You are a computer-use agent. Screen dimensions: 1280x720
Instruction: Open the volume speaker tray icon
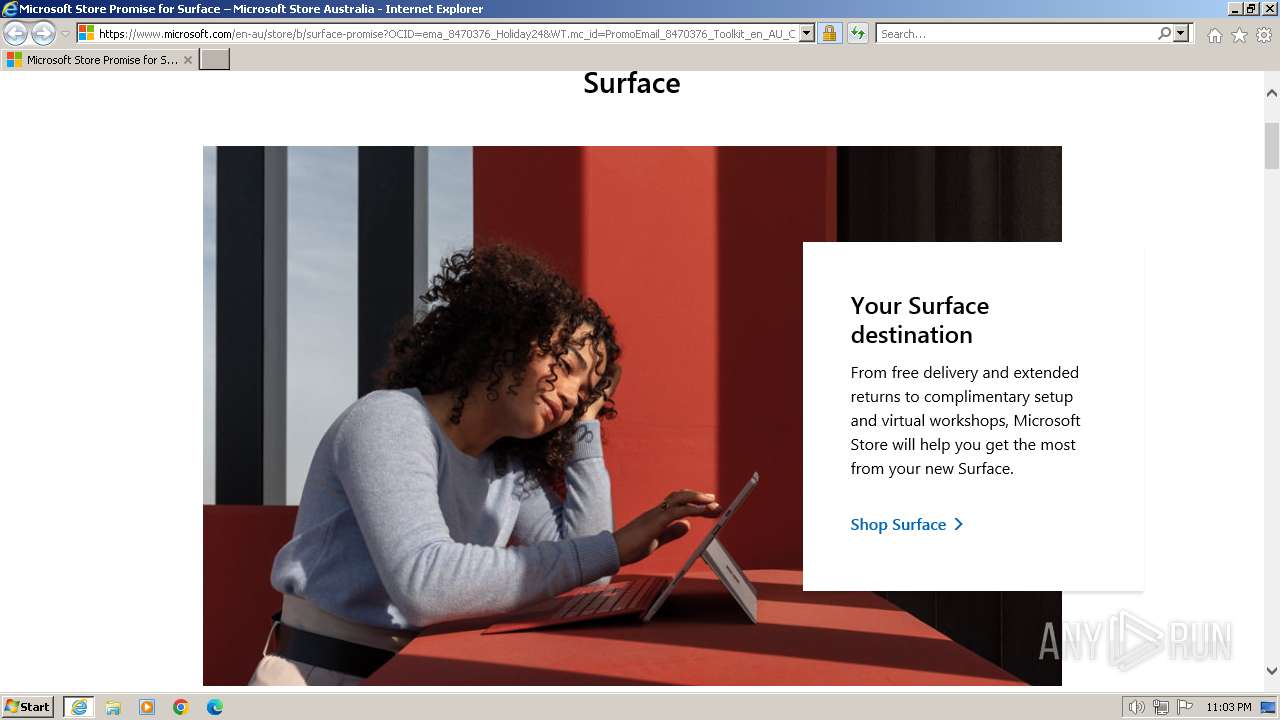tap(1137, 707)
